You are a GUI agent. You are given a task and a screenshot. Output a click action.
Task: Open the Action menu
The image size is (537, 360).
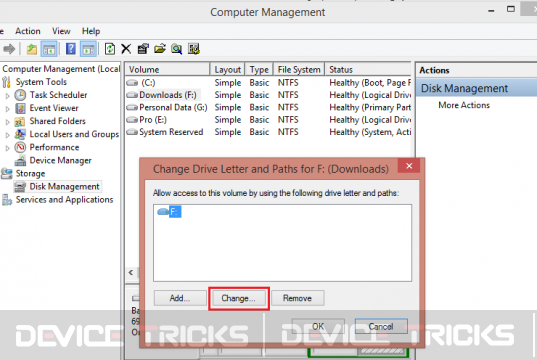point(28,31)
